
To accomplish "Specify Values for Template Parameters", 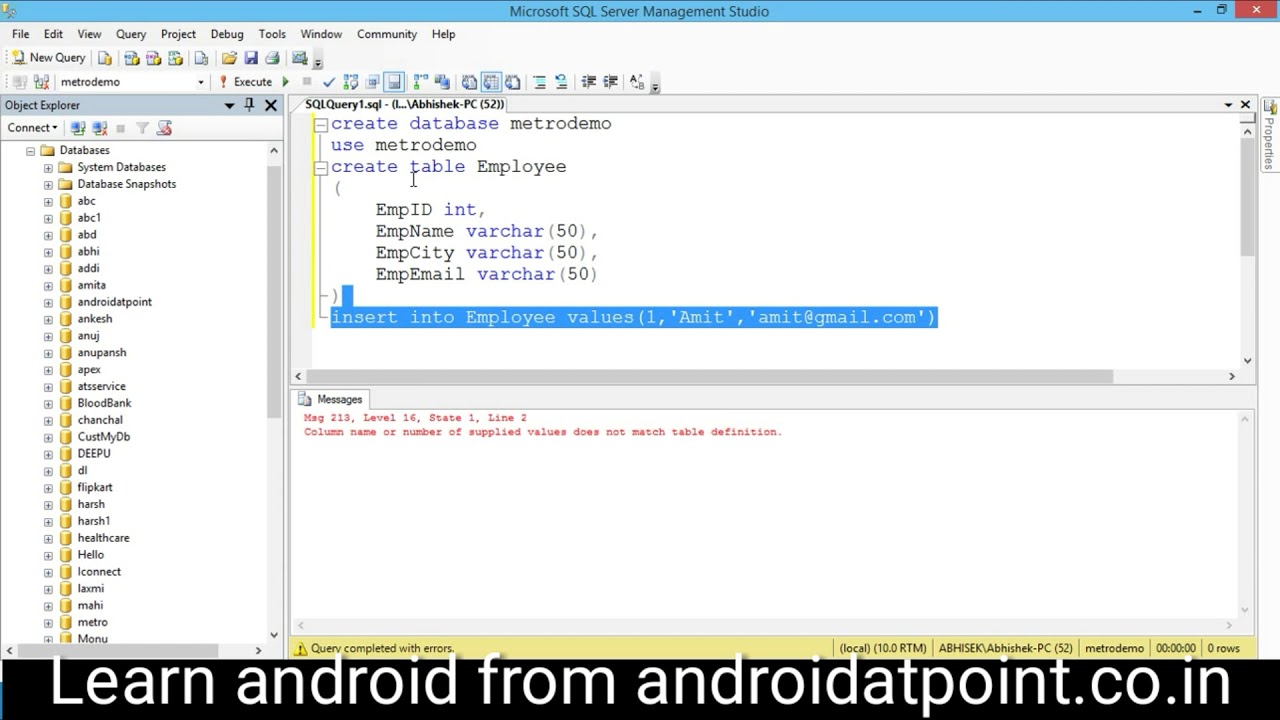I will [x=637, y=82].
